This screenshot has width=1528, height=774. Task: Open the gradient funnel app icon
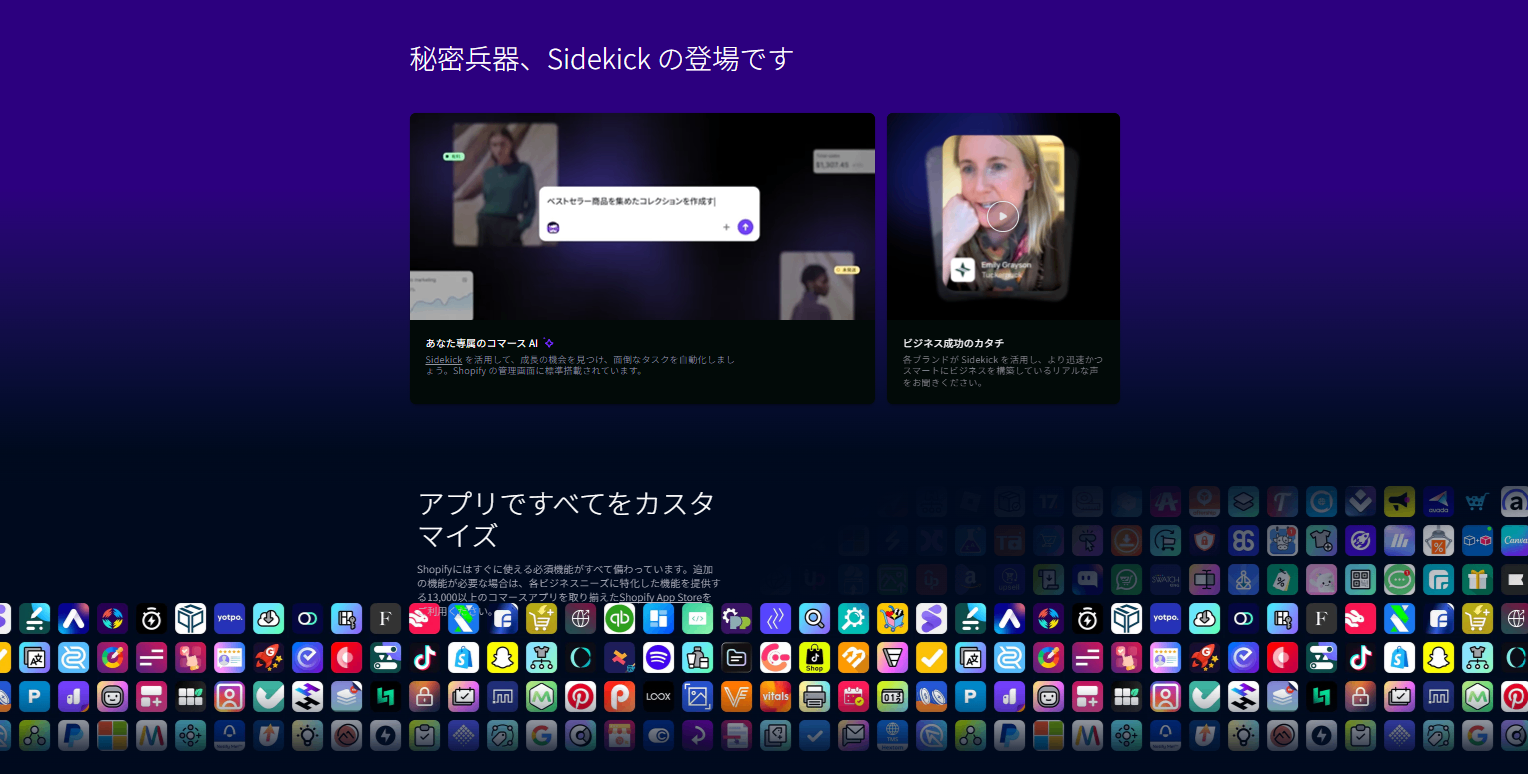click(x=893, y=657)
